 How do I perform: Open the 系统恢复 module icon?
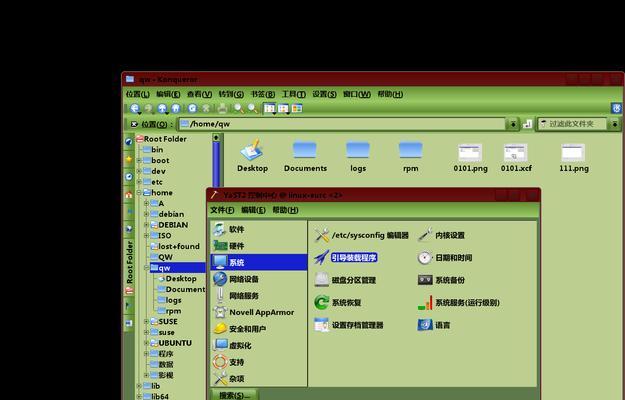pos(322,302)
